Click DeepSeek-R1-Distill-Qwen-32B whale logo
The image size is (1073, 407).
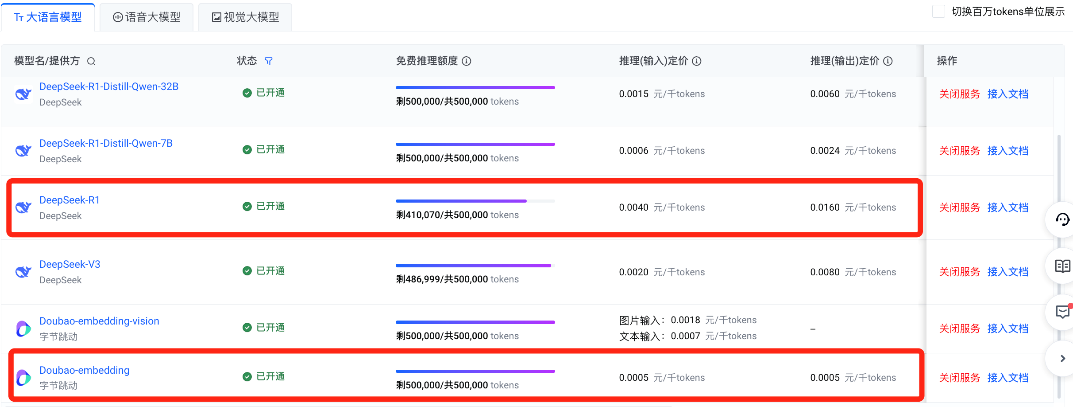(24, 94)
